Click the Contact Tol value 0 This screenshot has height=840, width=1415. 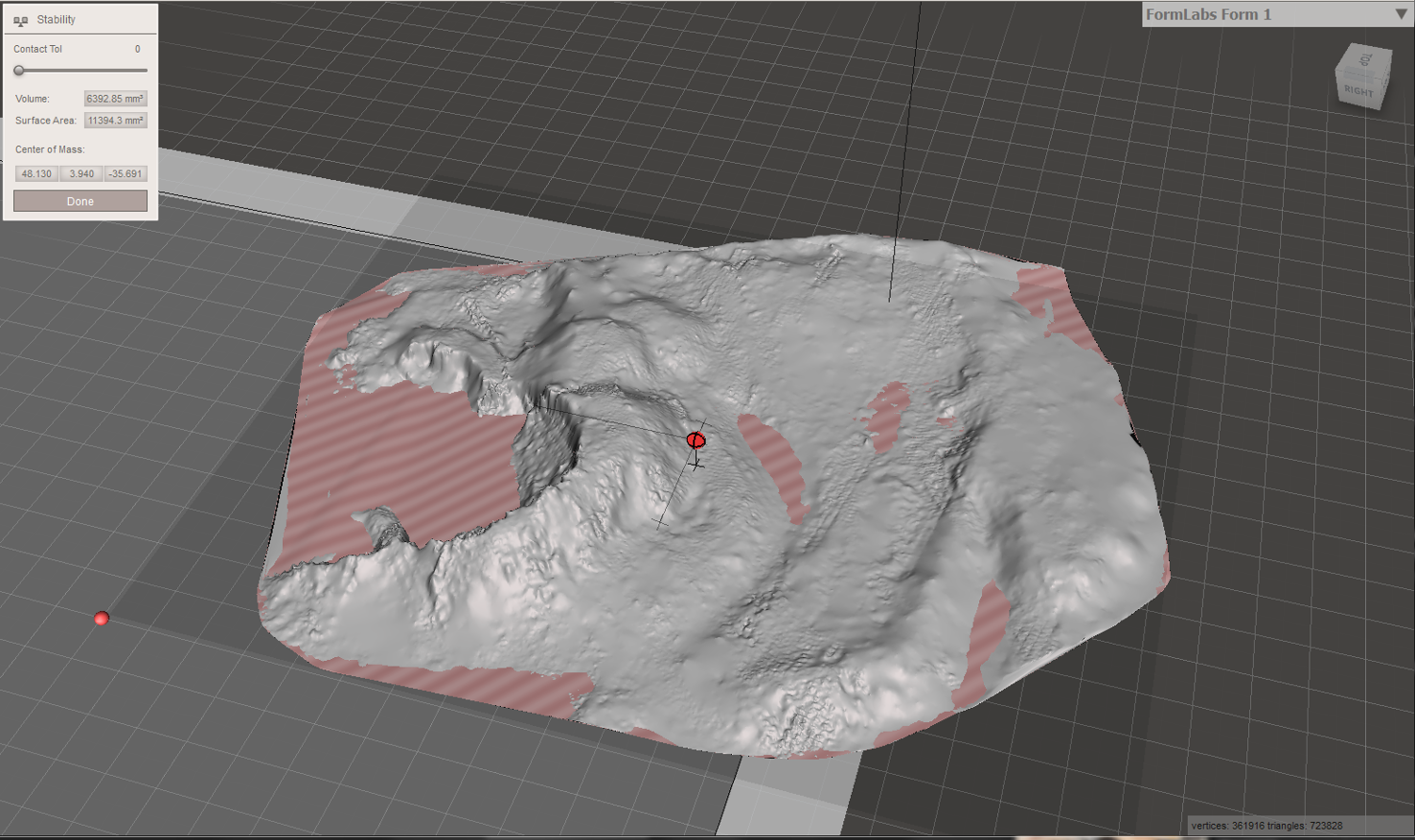pos(137,49)
